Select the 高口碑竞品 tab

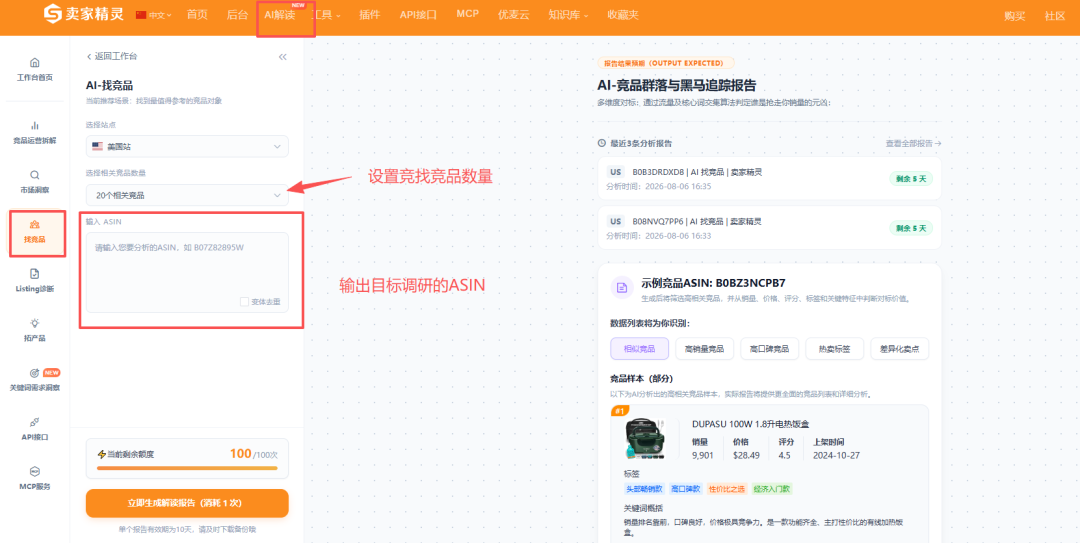769,349
